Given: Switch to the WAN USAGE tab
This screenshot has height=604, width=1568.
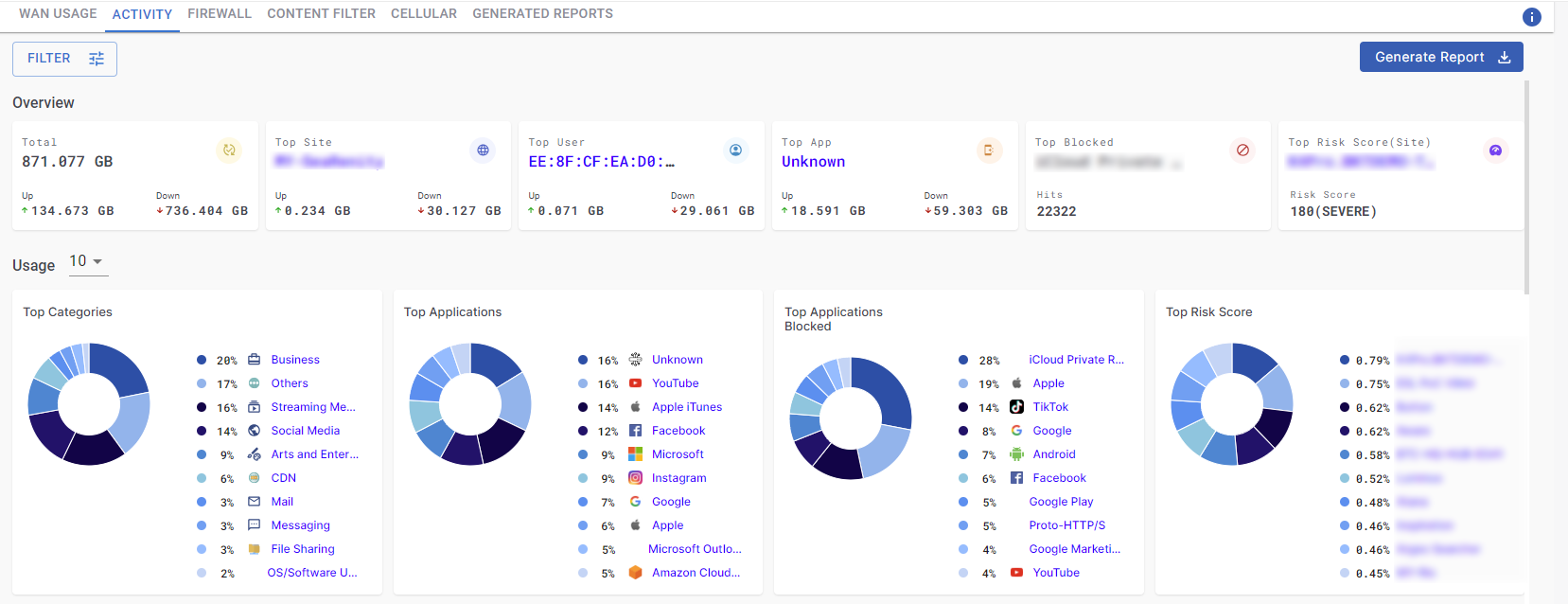Looking at the screenshot, I should coord(58,14).
